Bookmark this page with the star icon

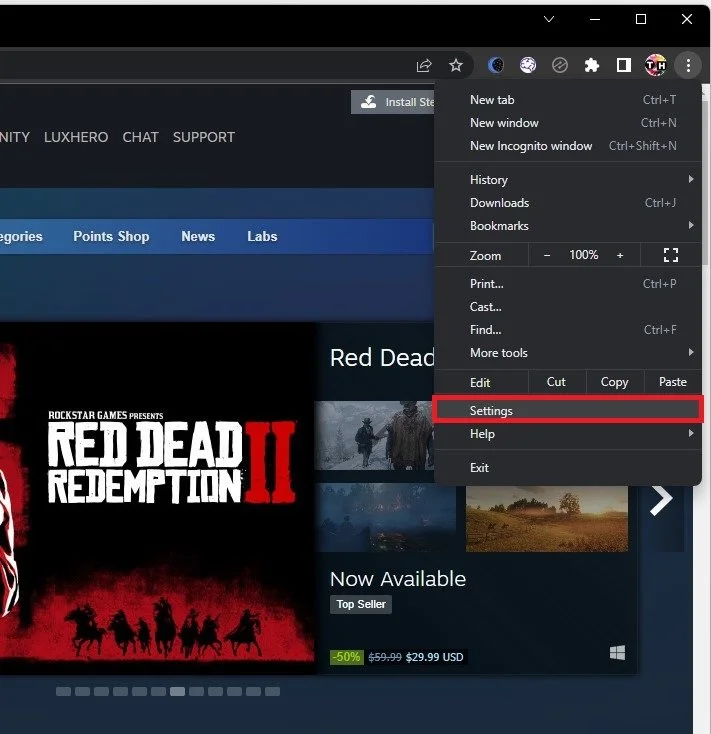click(455, 65)
